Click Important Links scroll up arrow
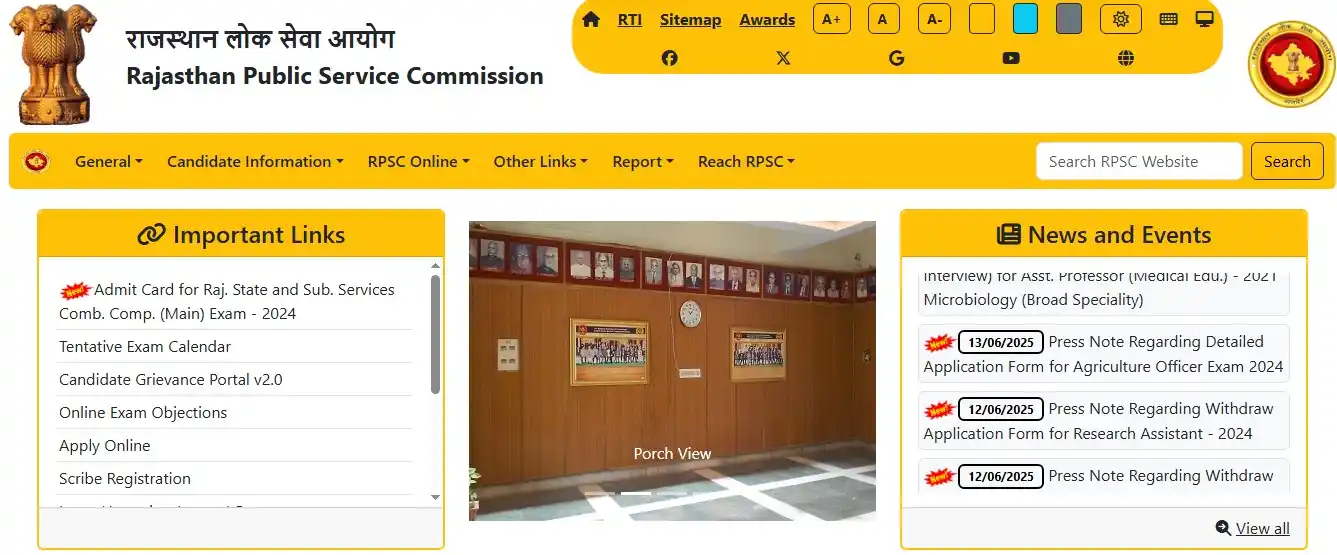 435,266
